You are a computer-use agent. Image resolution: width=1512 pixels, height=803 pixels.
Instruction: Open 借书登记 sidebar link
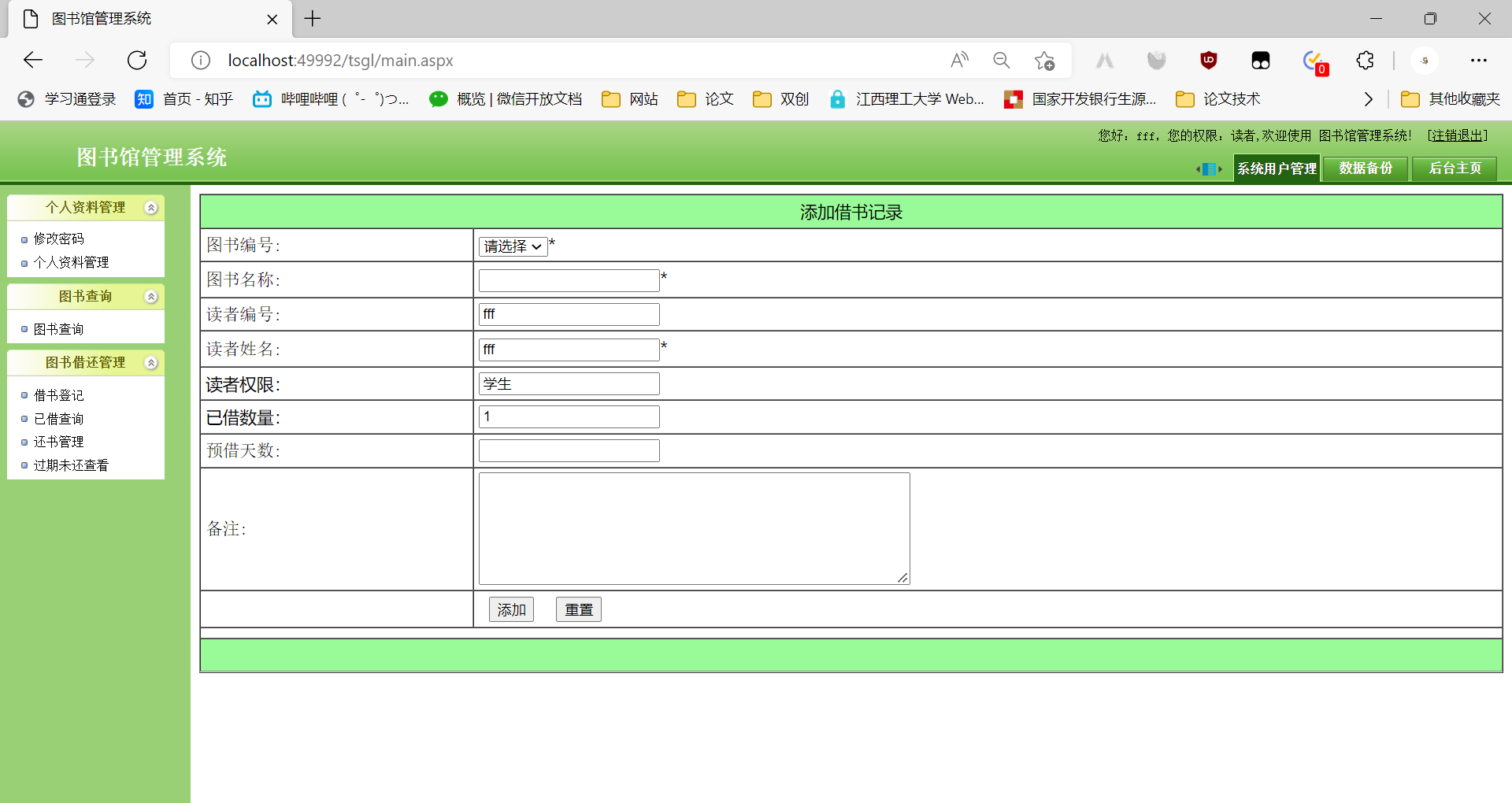tap(58, 395)
